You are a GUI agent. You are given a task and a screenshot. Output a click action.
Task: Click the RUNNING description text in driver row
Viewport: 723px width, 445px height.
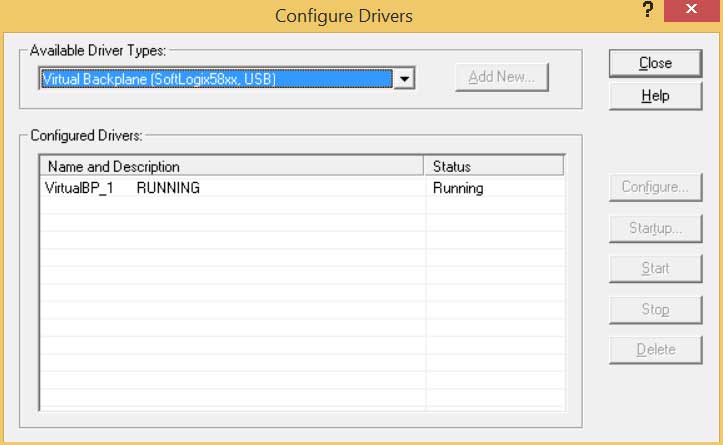click(168, 188)
